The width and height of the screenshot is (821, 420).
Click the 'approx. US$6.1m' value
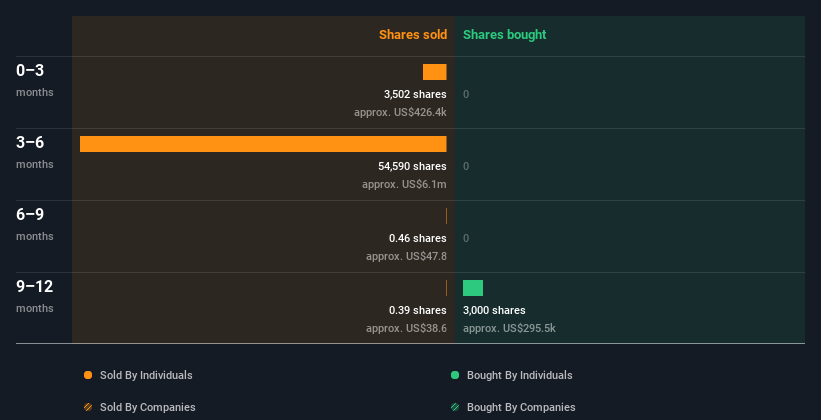point(404,184)
